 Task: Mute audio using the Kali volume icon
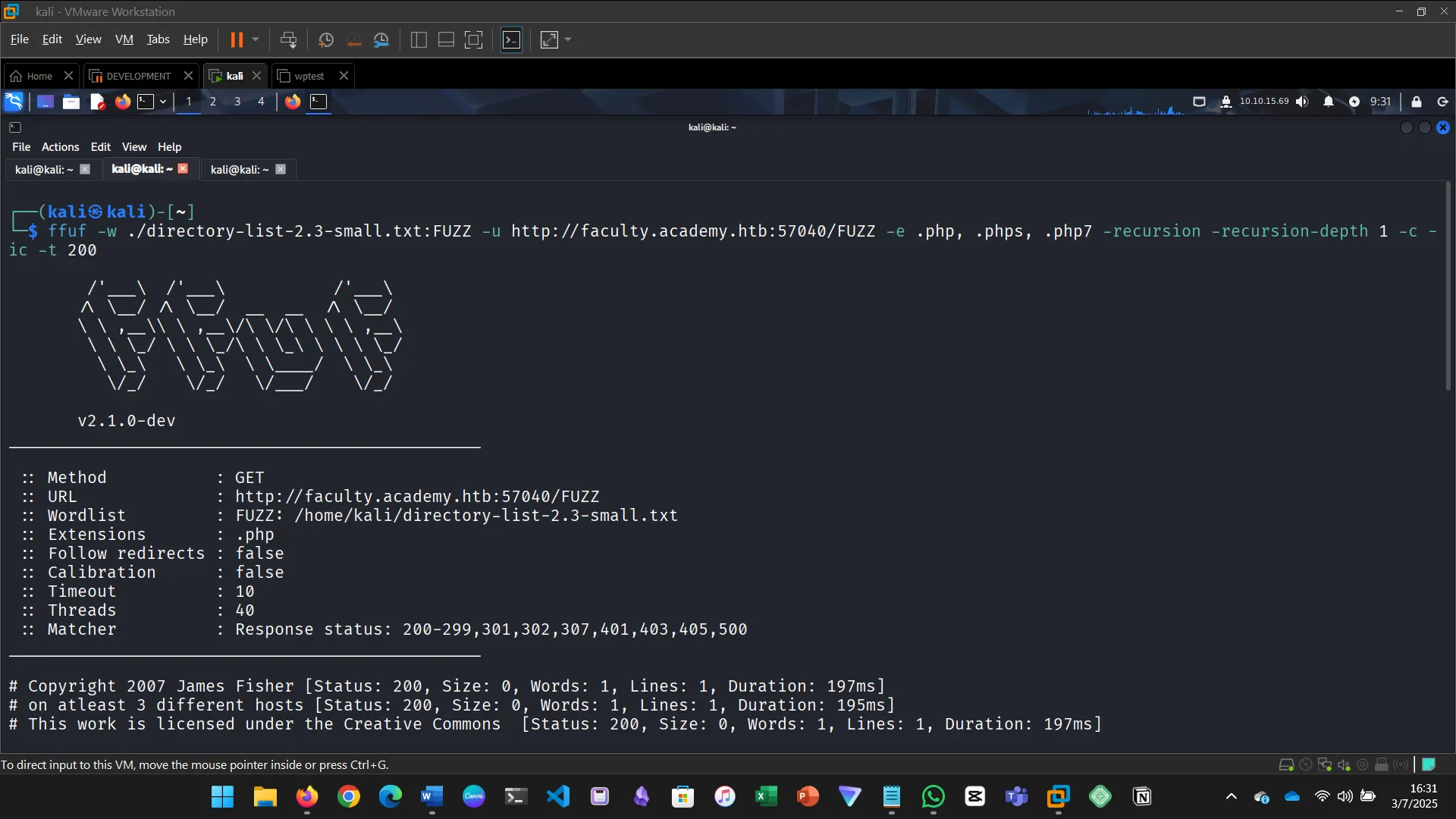(1302, 102)
